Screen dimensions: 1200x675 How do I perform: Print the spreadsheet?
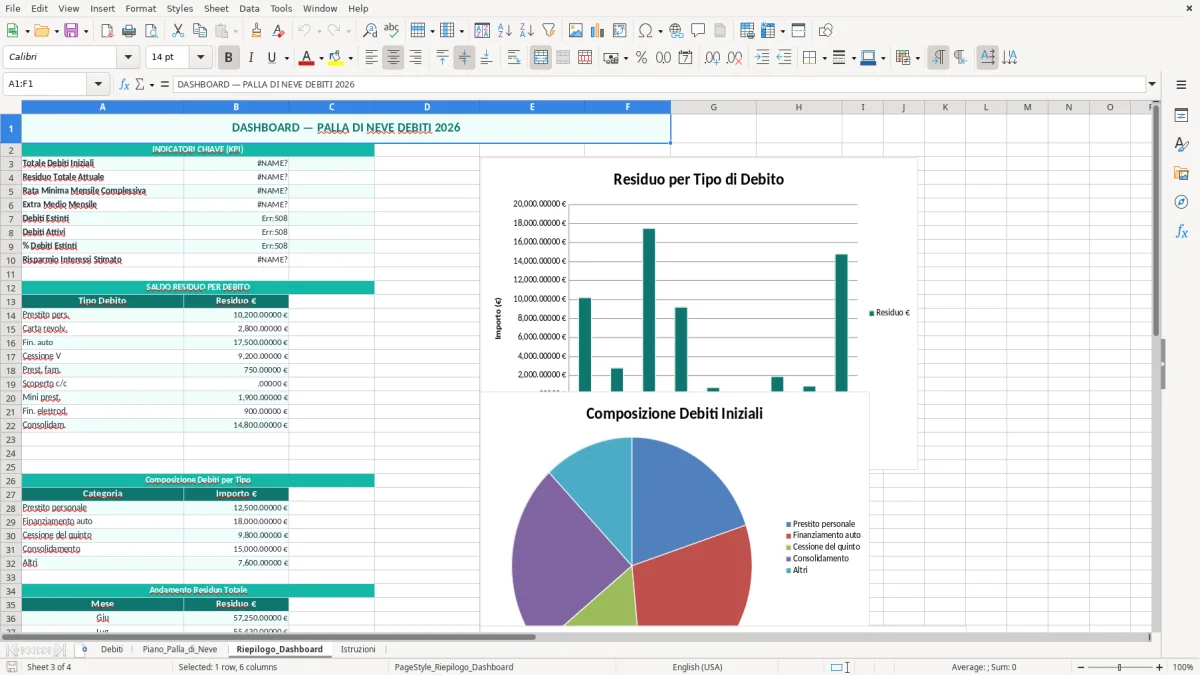(x=129, y=31)
